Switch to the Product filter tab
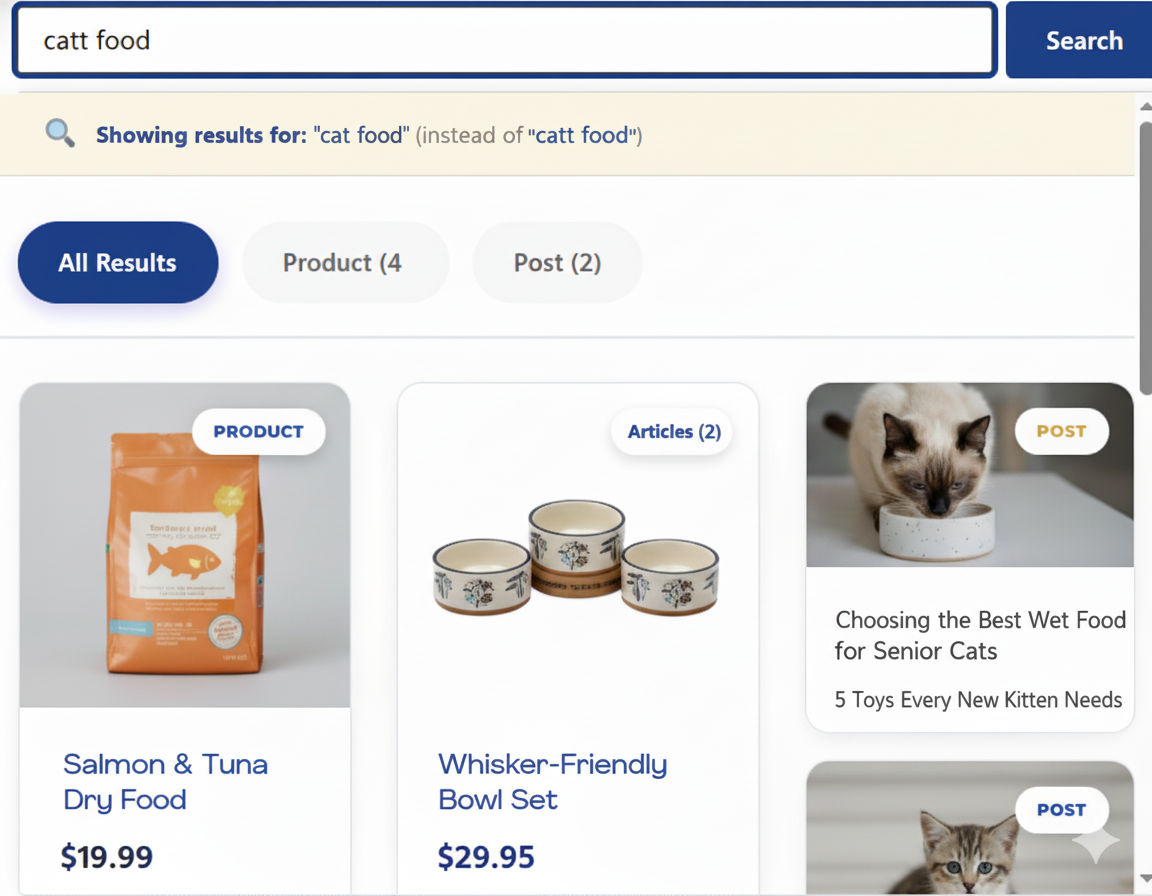Viewport: 1152px width, 896px height. (x=344, y=263)
